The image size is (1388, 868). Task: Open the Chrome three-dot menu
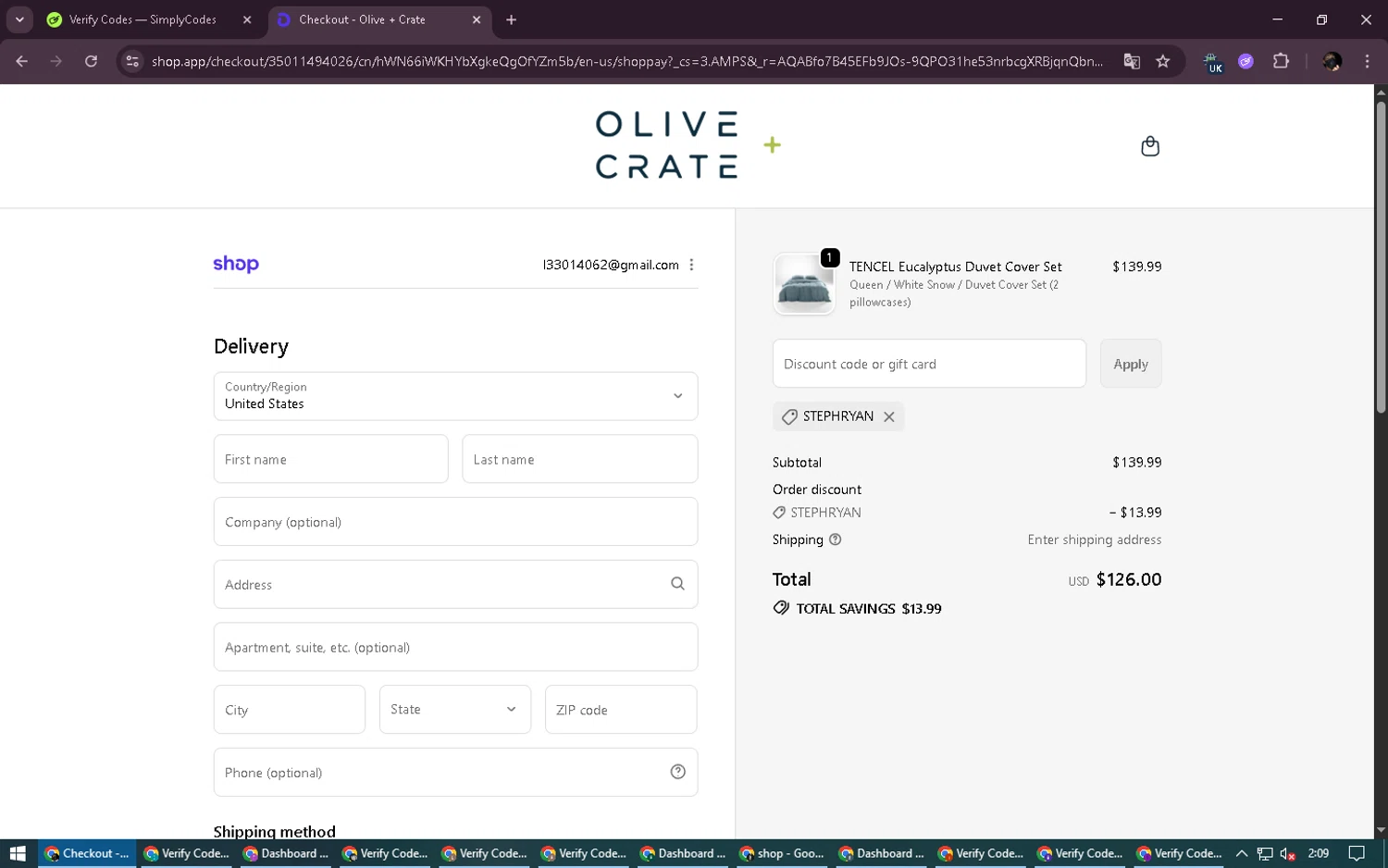1367,61
